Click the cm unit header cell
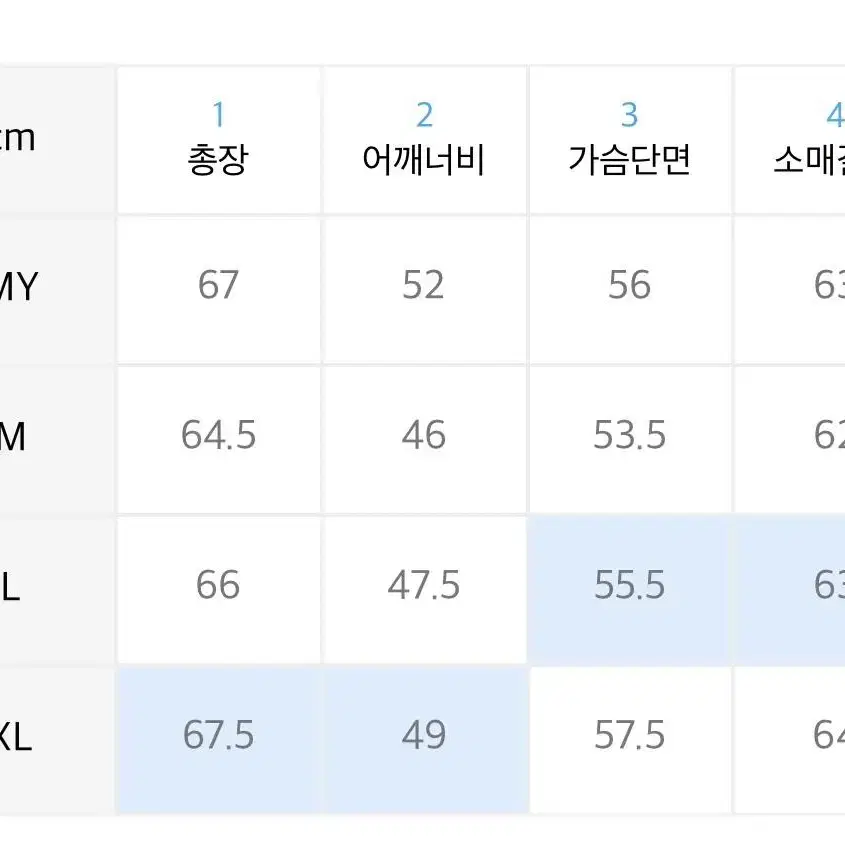845x845 pixels. (57, 140)
